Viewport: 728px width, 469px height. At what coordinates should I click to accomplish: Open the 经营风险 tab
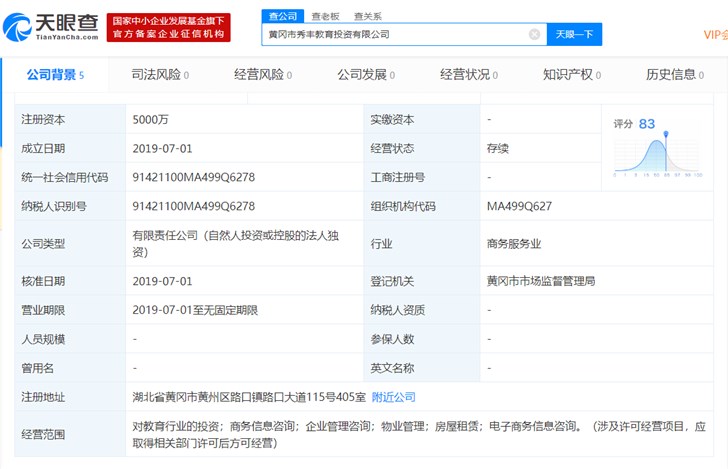pyautogui.click(x=263, y=75)
